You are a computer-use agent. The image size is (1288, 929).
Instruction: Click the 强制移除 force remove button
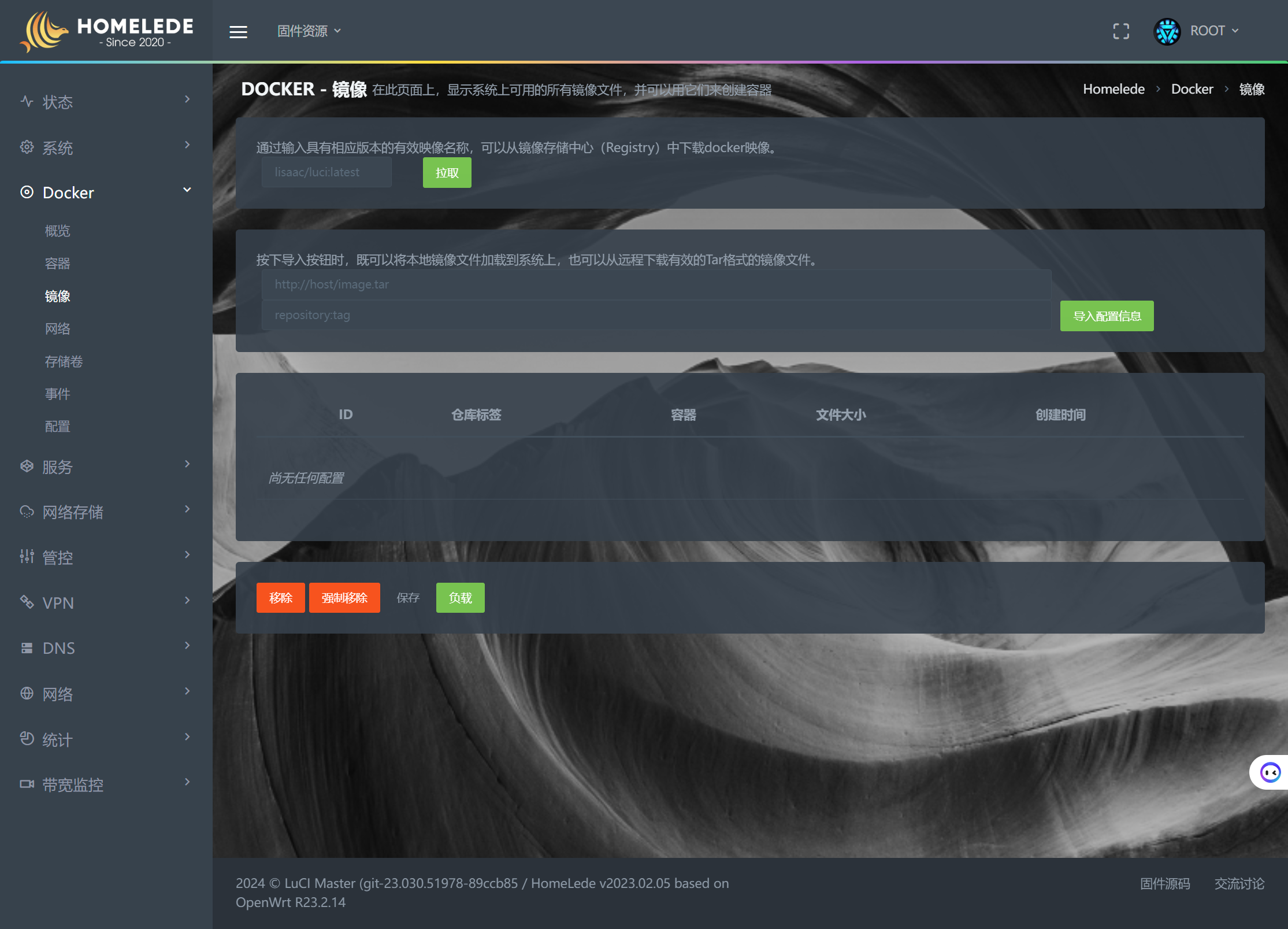tap(344, 598)
